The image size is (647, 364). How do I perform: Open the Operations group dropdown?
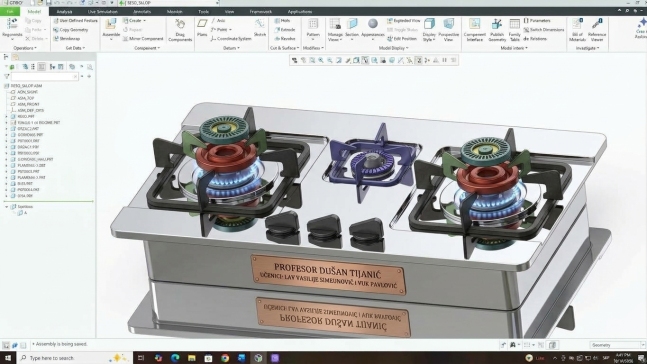click(x=25, y=48)
